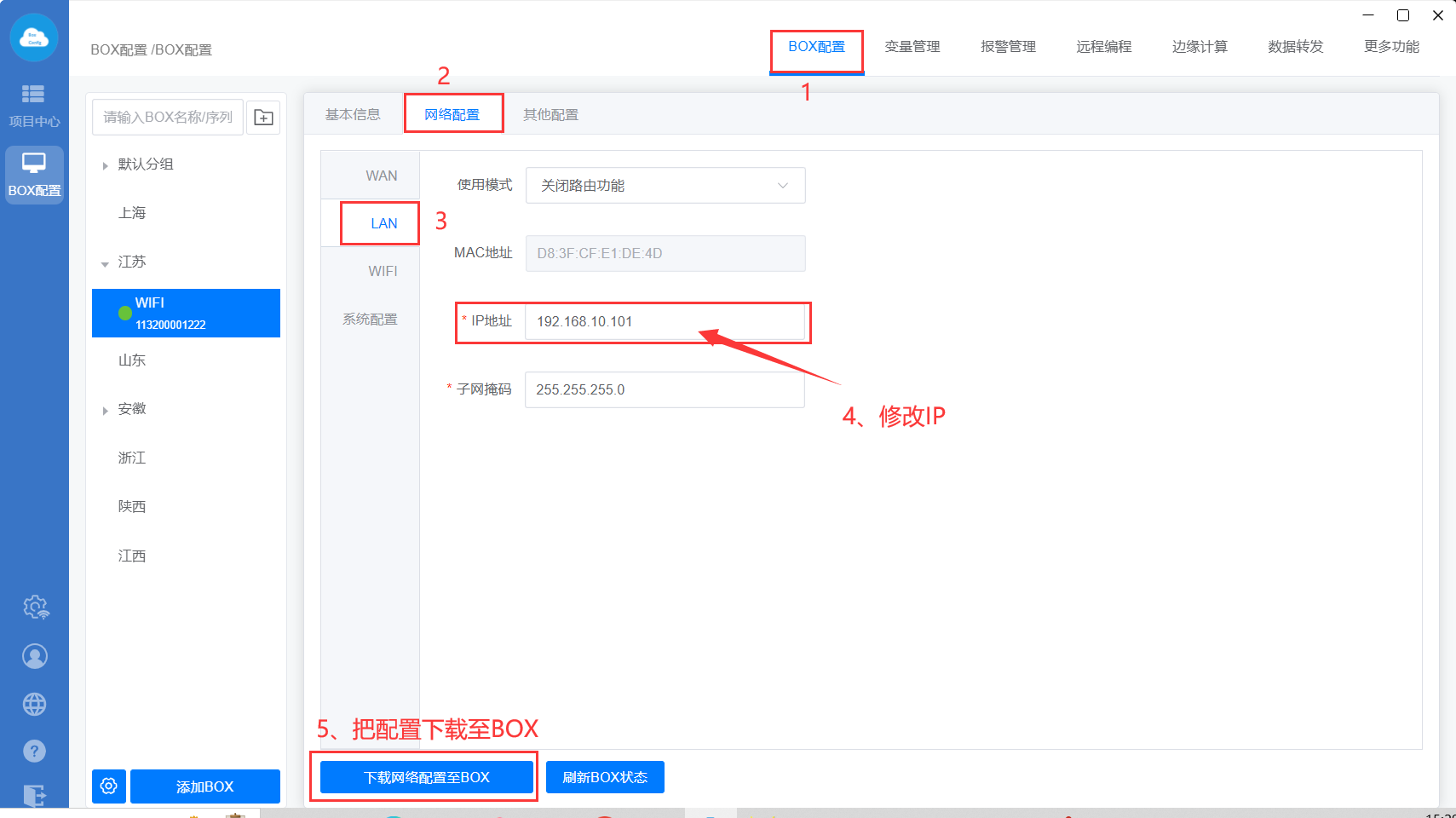Expand the 安徽 group

point(105,411)
